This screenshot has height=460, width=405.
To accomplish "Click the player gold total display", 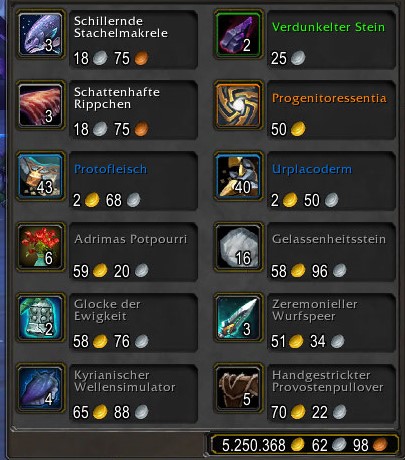I will tap(304, 445).
